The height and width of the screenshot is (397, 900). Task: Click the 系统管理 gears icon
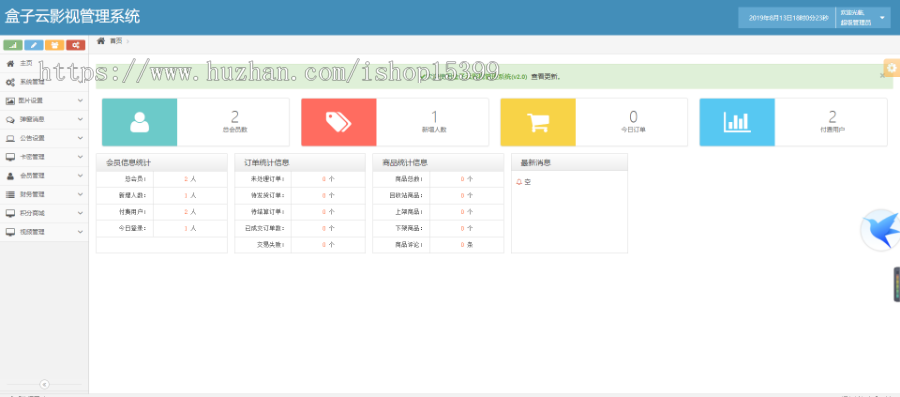pyautogui.click(x=10, y=82)
